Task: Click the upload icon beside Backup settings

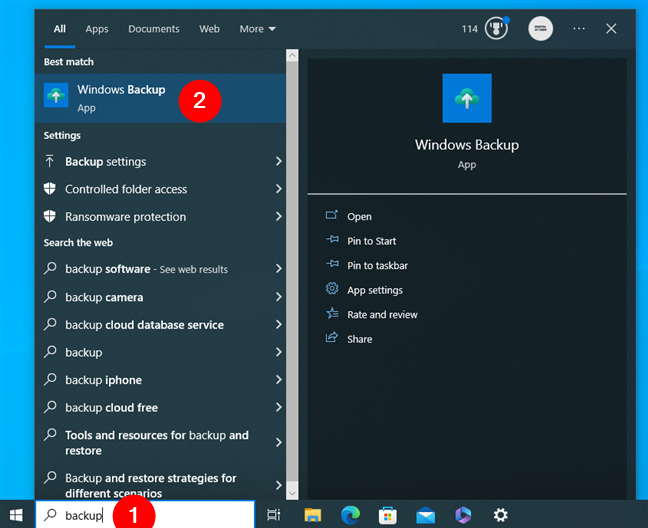Action: (50, 161)
